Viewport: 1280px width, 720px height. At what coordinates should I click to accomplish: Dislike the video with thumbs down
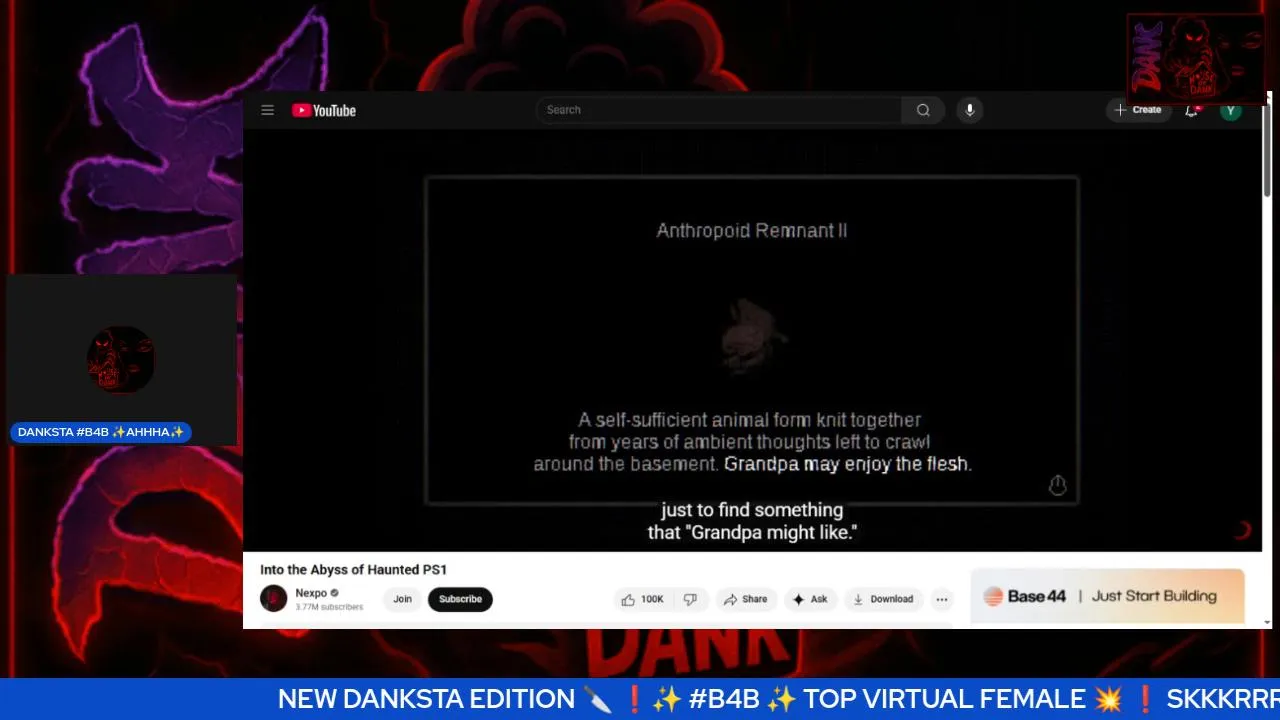[690, 599]
